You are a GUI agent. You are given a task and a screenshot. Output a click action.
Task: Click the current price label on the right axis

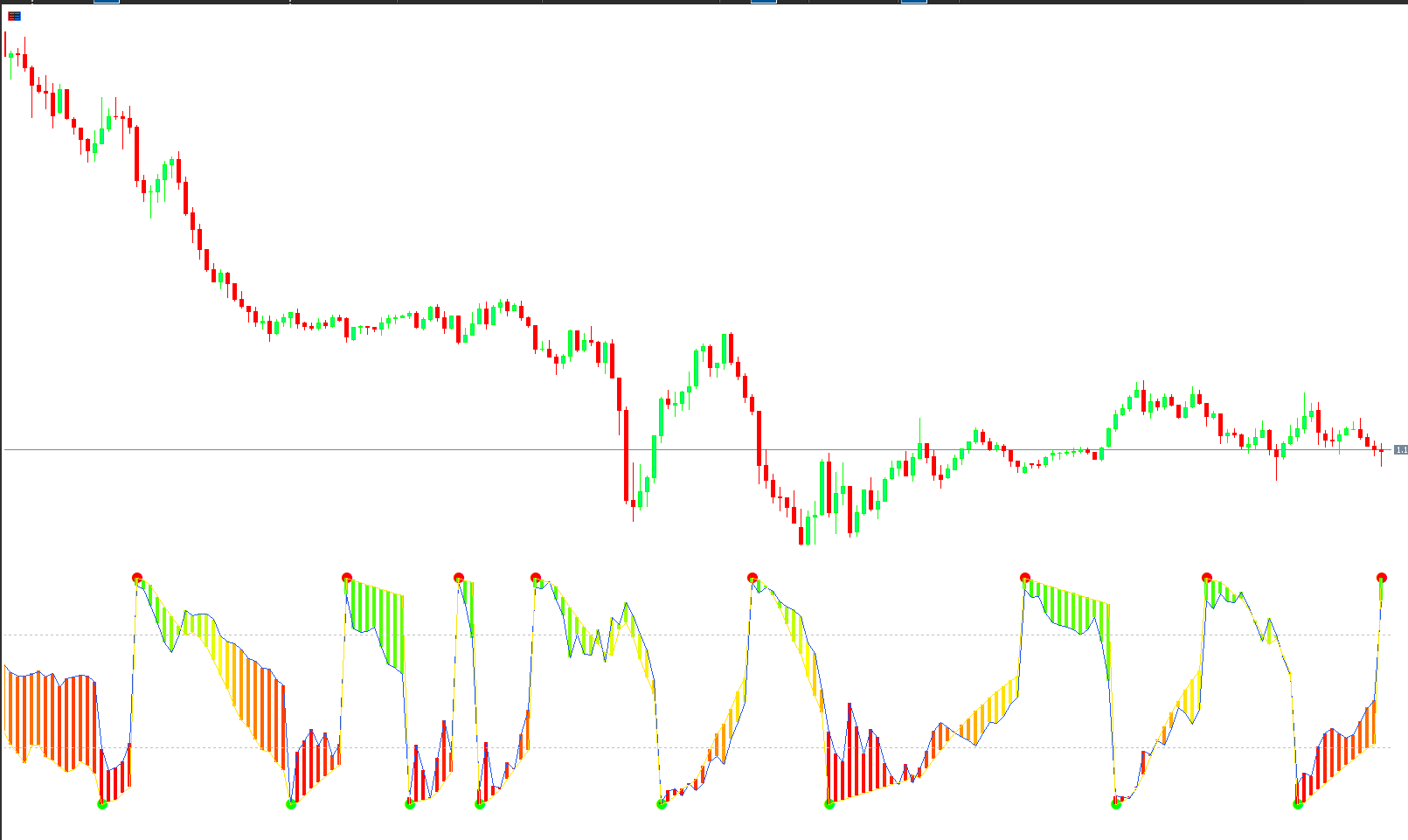(1400, 449)
